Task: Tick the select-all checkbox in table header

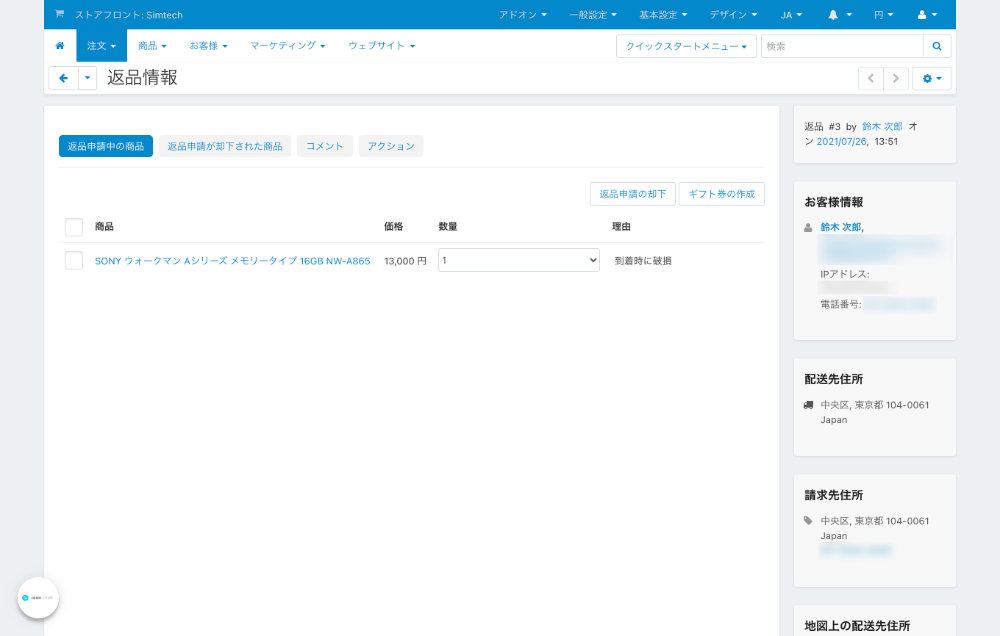Action: click(74, 227)
